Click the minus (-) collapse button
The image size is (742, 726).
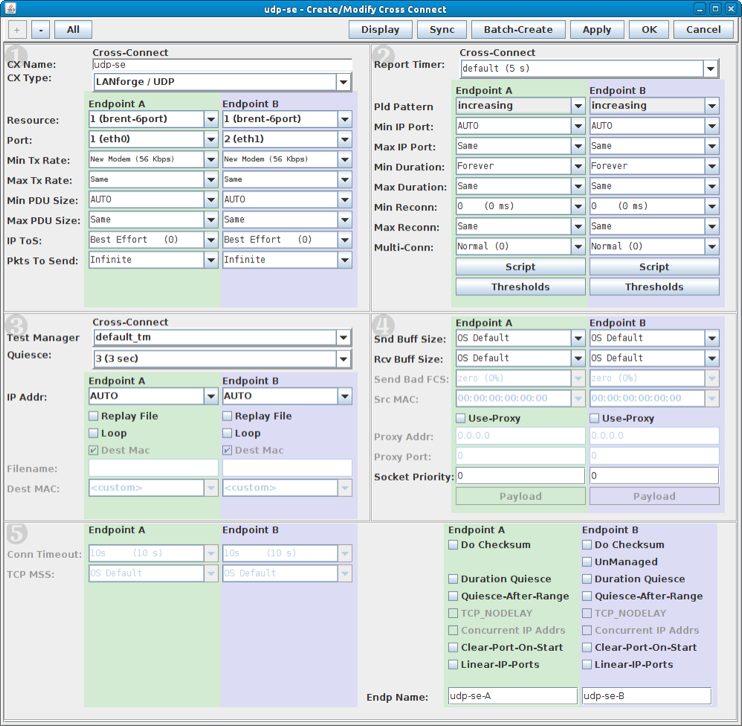[x=40, y=30]
